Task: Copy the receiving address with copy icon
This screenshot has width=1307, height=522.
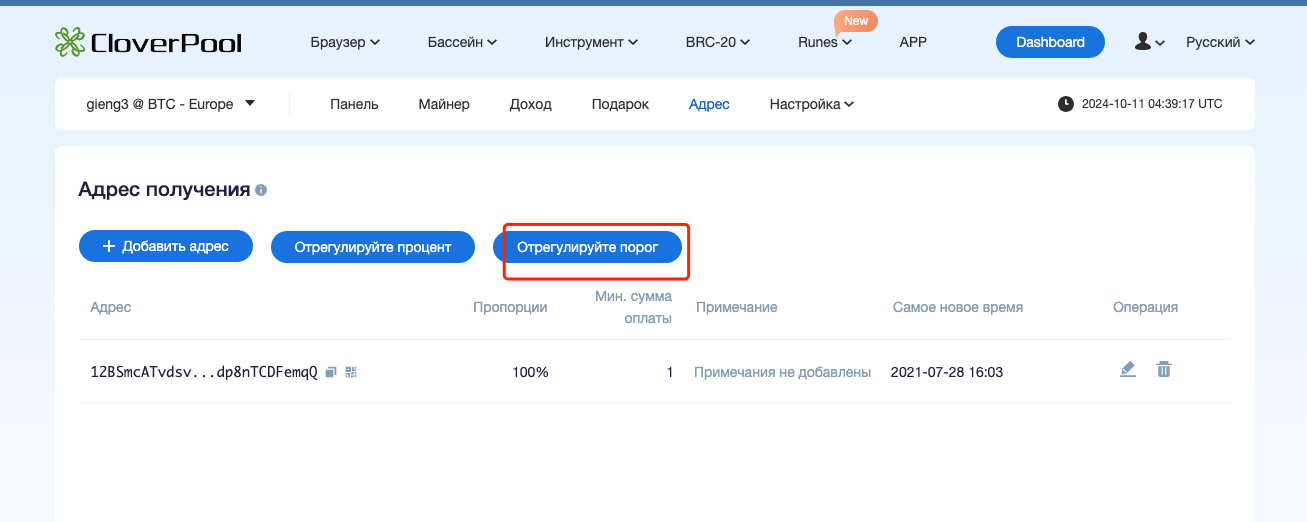Action: click(331, 372)
